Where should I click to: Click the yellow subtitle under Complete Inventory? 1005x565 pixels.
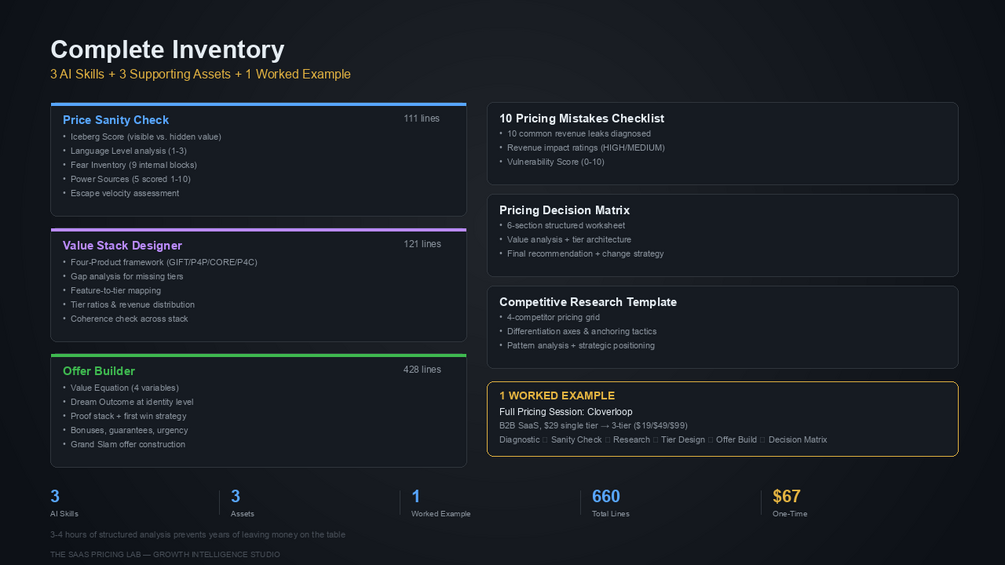pyautogui.click(x=200, y=74)
